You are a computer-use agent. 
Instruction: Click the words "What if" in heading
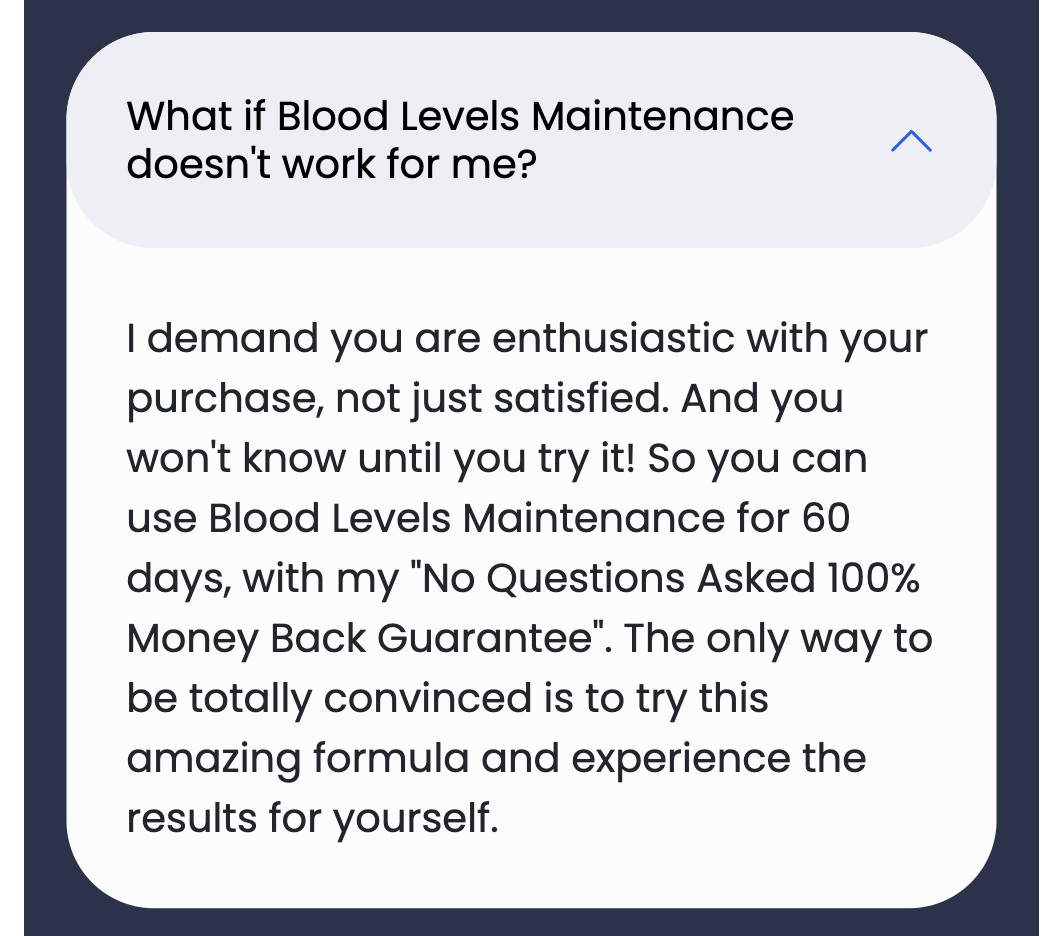tap(195, 117)
